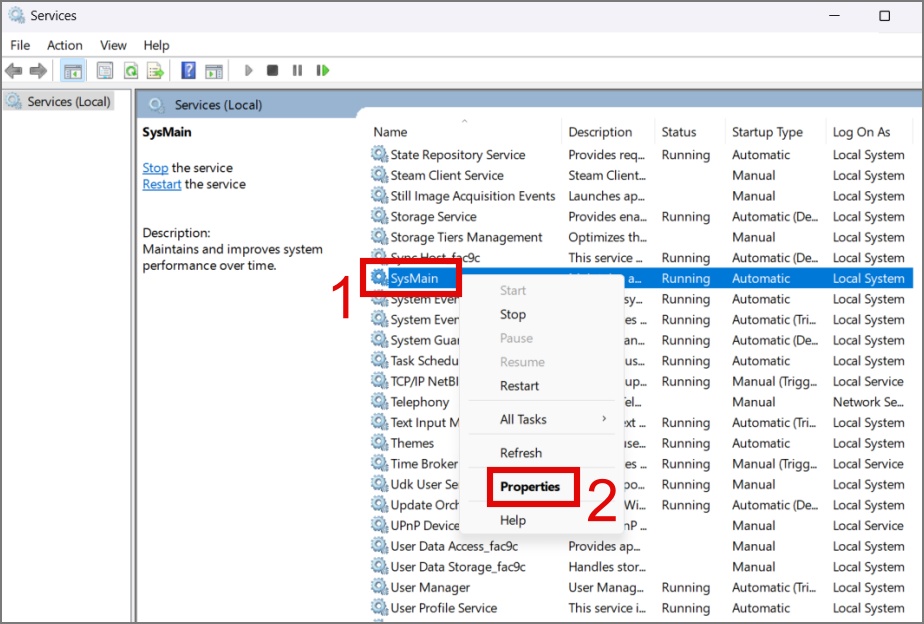Image resolution: width=924 pixels, height=624 pixels.
Task: Click gear icon of Still Image Acquisition Events
Action: point(379,196)
